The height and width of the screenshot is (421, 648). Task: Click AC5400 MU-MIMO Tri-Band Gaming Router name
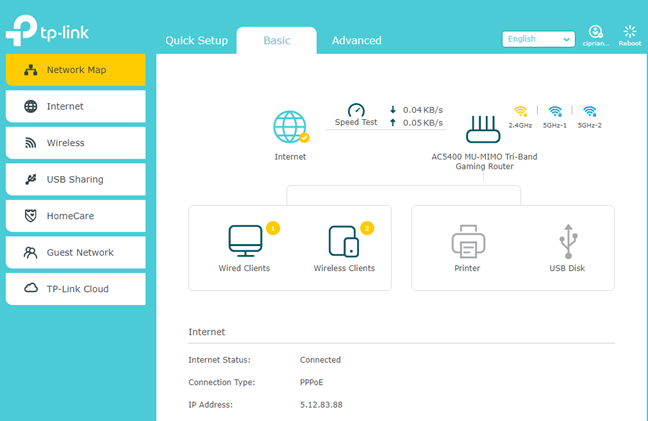[x=484, y=162]
